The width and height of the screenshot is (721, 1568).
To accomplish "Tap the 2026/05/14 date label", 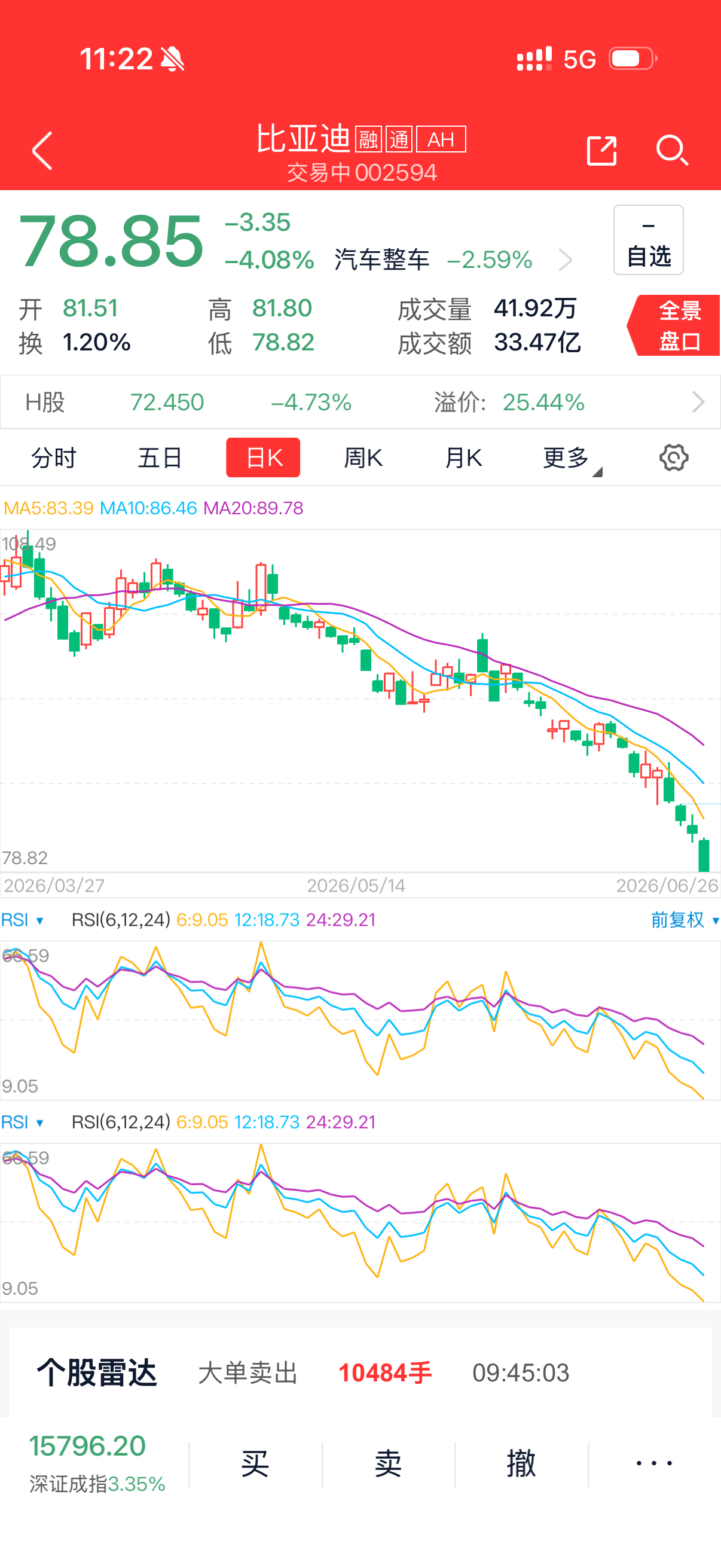I will tap(356, 886).
